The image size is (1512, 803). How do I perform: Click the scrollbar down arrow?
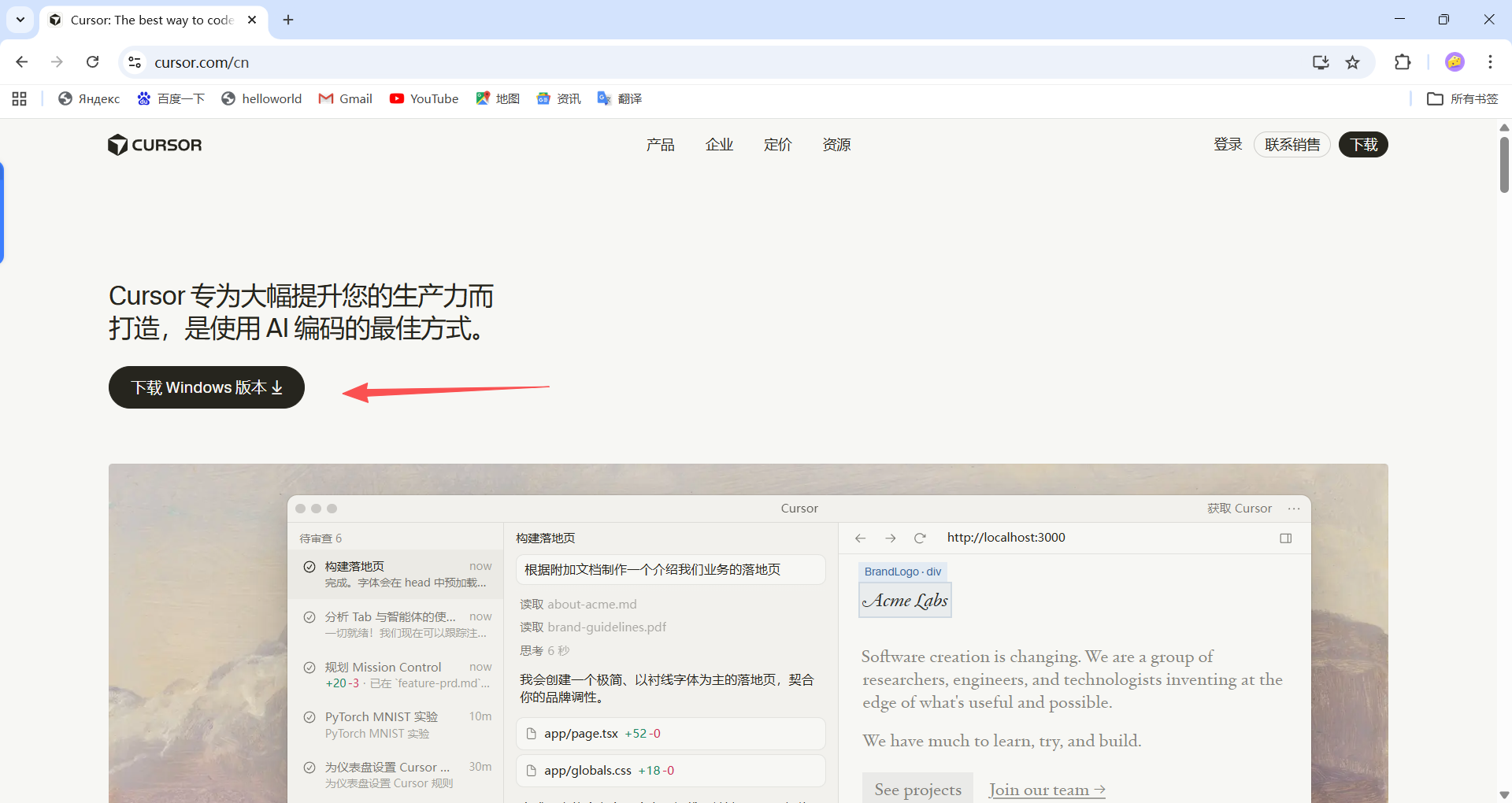pyautogui.click(x=1504, y=795)
